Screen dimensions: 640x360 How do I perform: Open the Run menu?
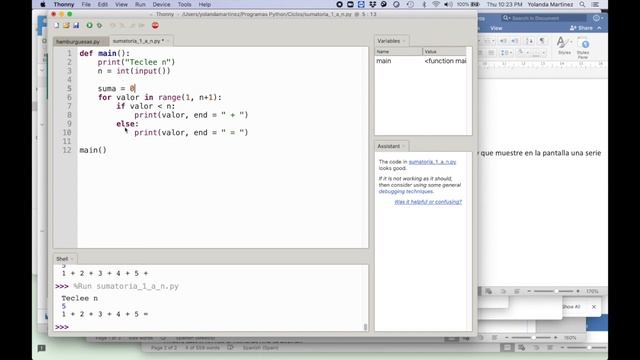click(140, 4)
